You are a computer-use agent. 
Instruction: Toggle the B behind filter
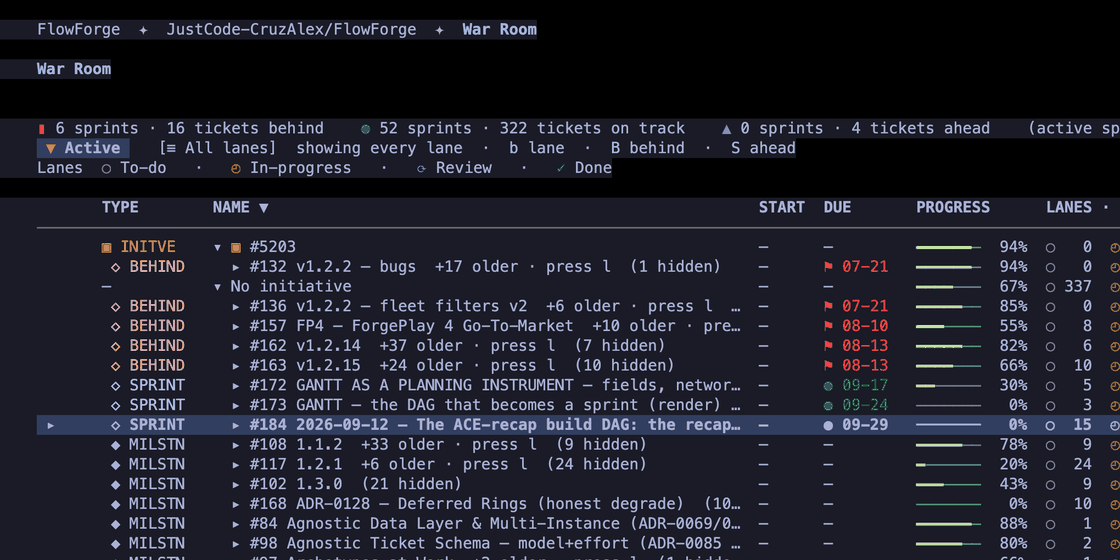click(x=647, y=149)
